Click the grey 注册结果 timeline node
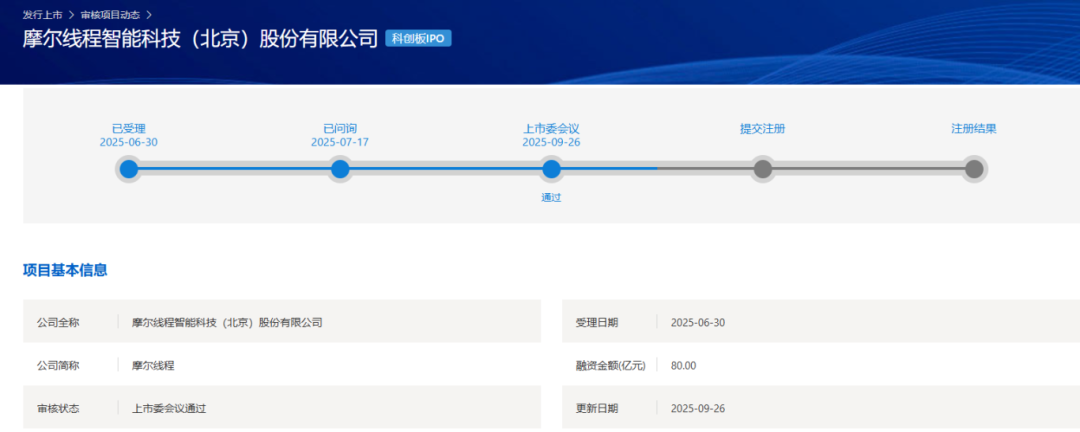This screenshot has height=432, width=1080. pyautogui.click(x=973, y=169)
